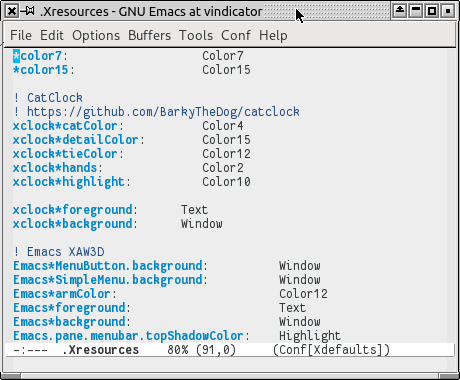Image resolution: width=460 pixels, height=380 pixels.
Task: Open the Edit menu
Action: (52, 35)
